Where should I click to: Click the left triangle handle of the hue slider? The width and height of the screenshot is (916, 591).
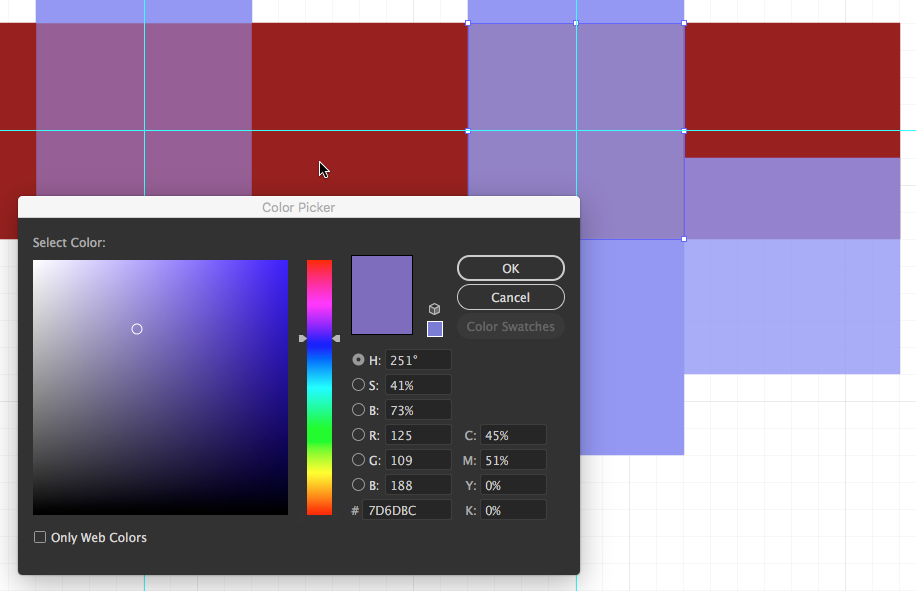[x=302, y=339]
